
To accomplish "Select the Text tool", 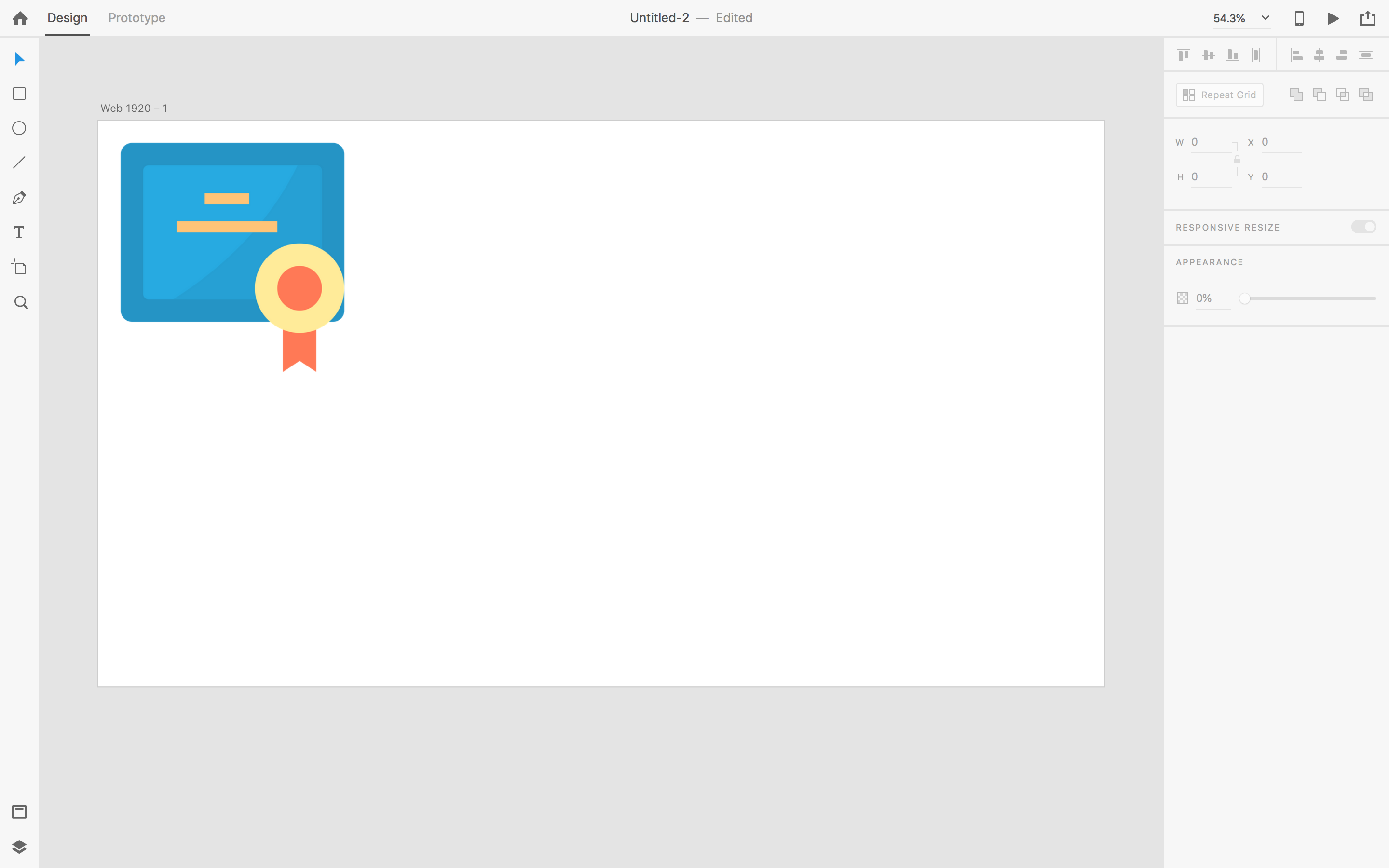I will coord(19,232).
